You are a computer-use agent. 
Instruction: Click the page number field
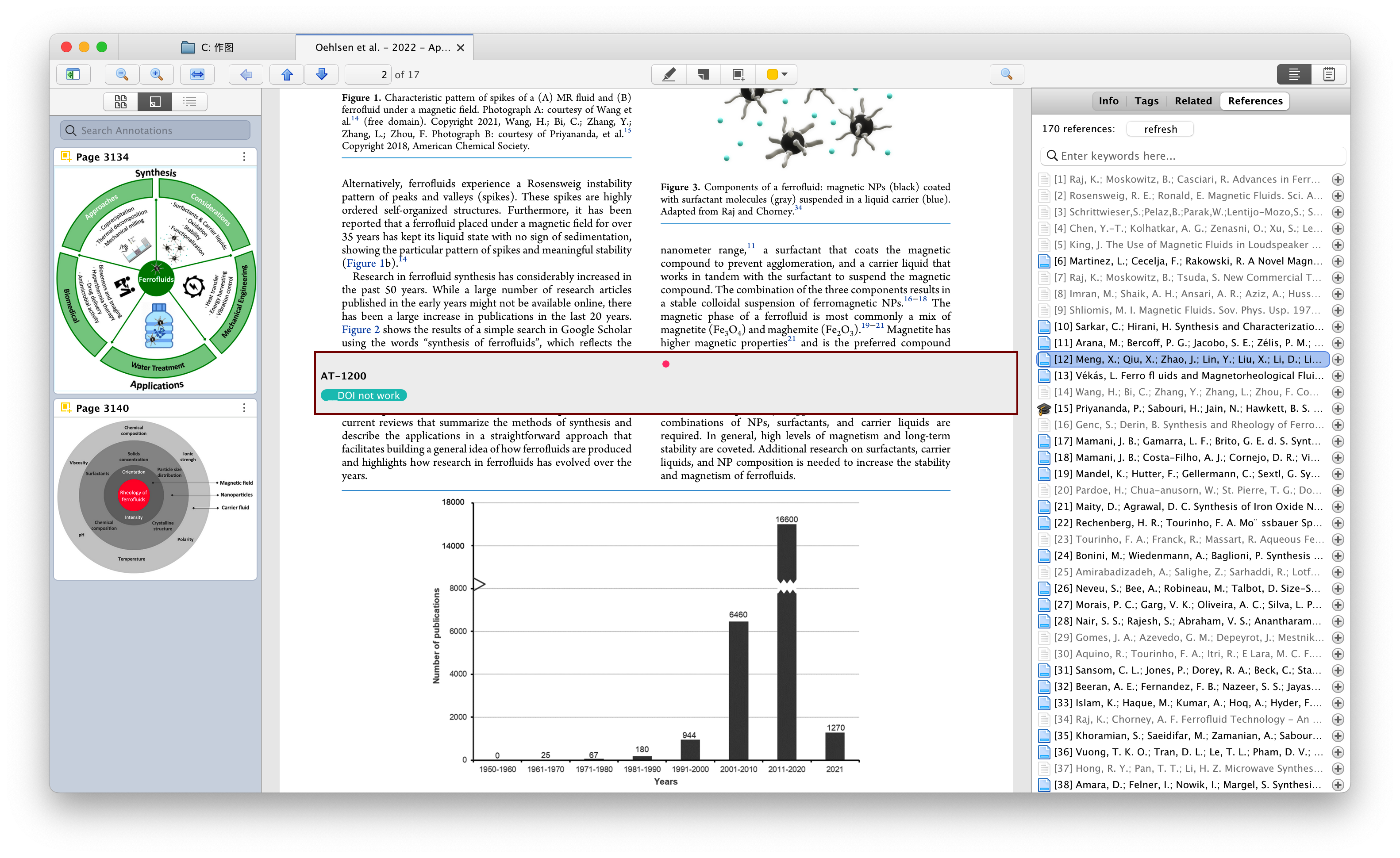pyautogui.click(x=368, y=74)
